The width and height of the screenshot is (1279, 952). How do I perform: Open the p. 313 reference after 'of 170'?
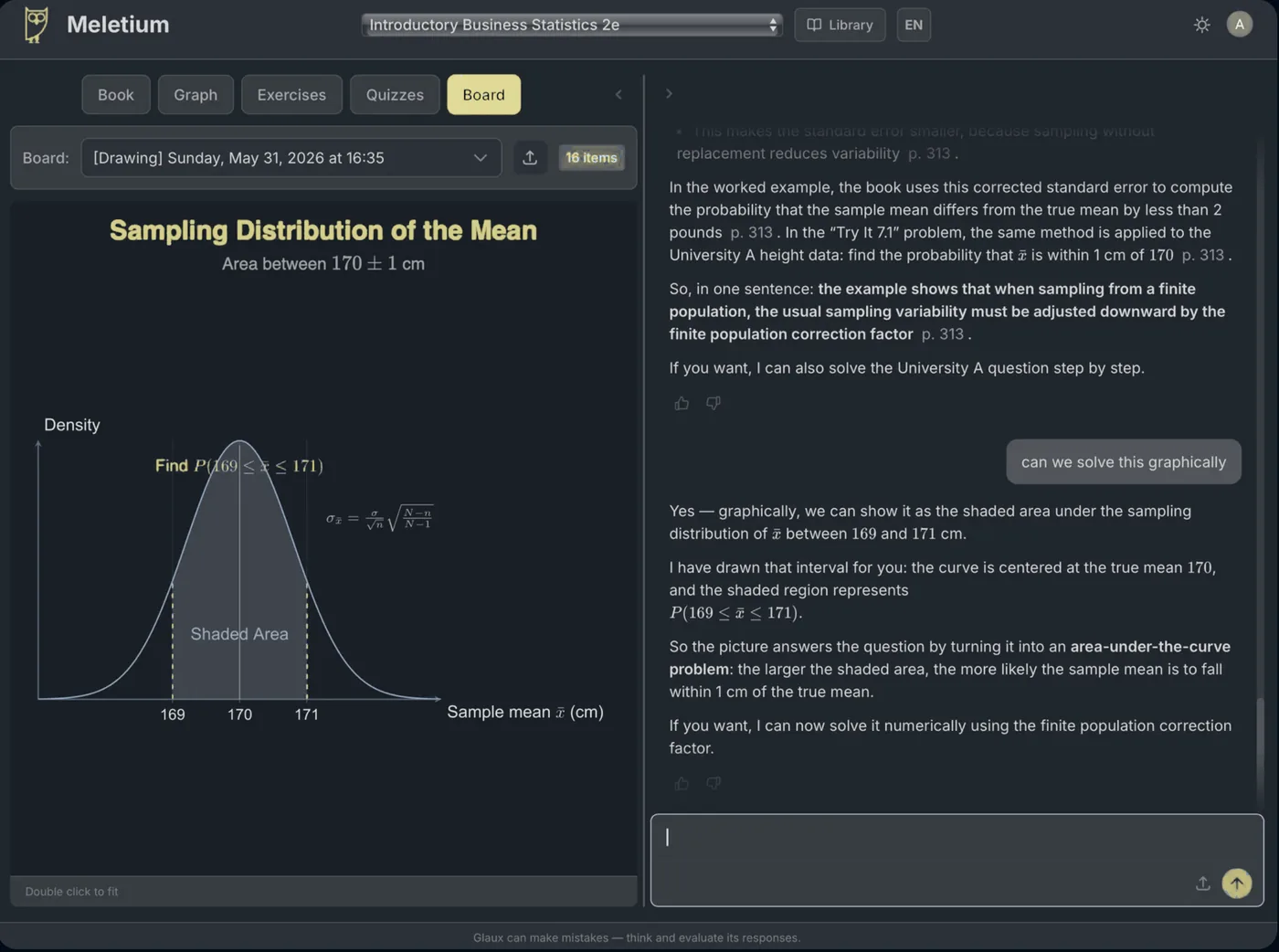[x=1203, y=255]
